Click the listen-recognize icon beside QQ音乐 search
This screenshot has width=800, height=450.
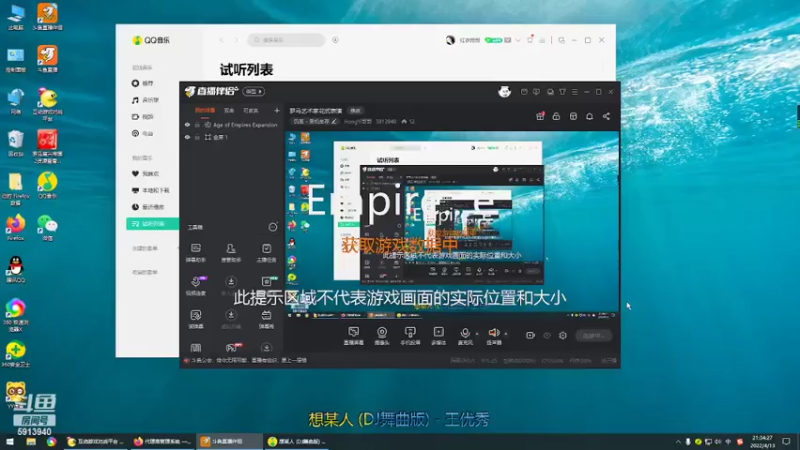click(335, 40)
